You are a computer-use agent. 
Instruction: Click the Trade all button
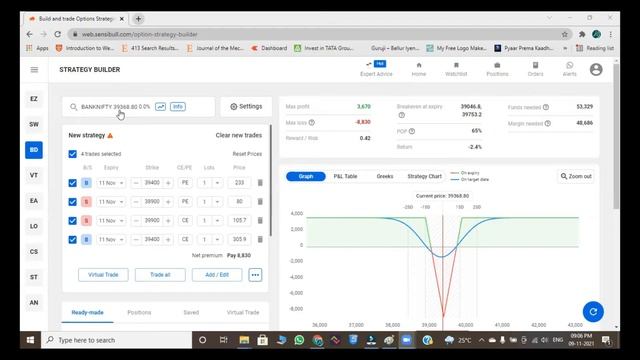tap(160, 275)
